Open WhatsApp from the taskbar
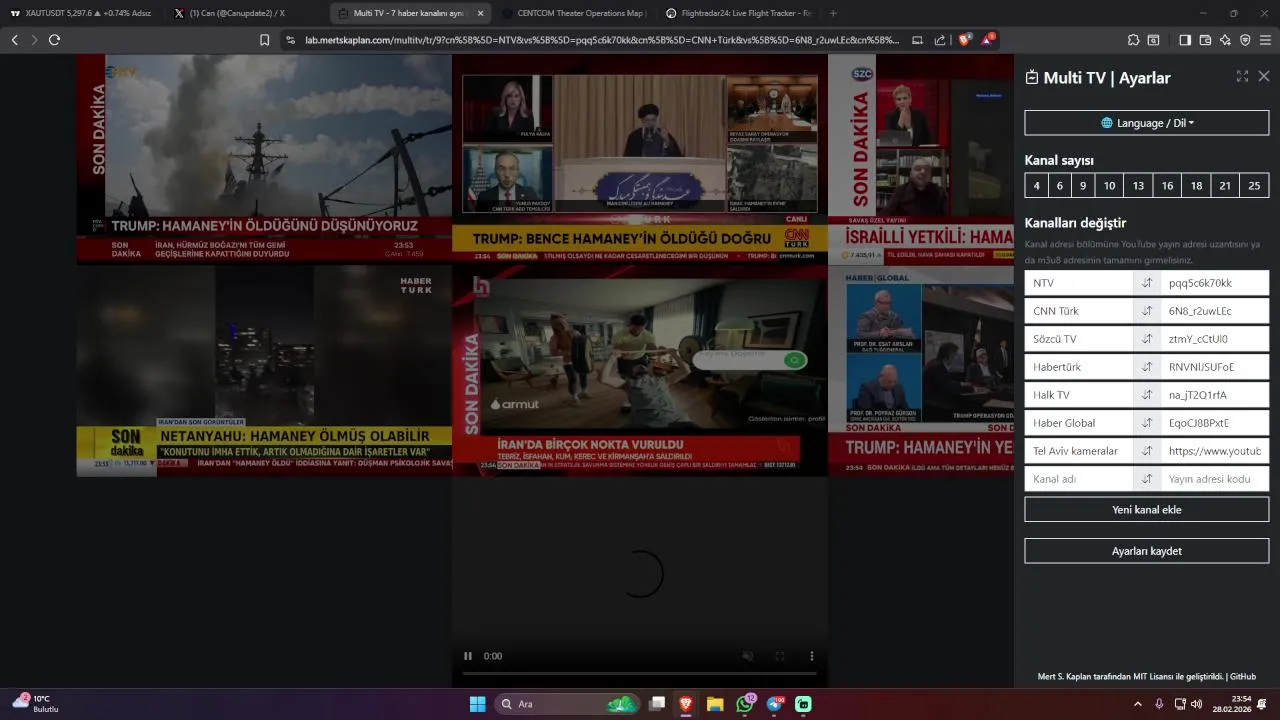Image resolution: width=1280 pixels, height=720 pixels. [744, 704]
